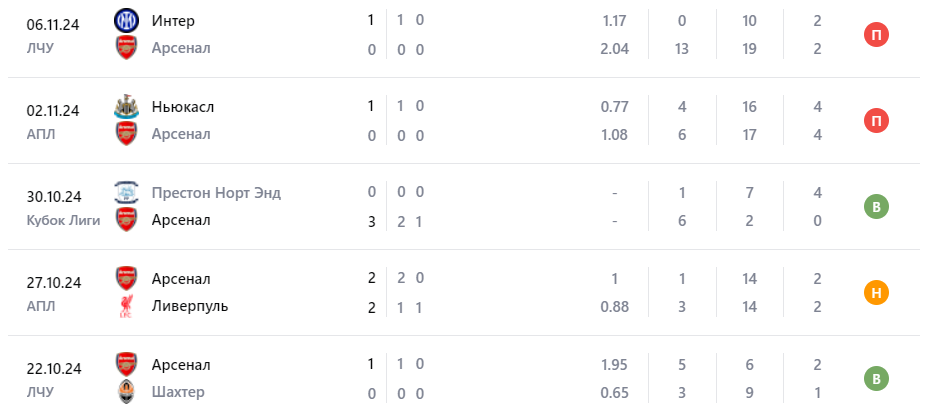Click red loss badge for Newcastle match
This screenshot has width=932, height=417.
[x=876, y=121]
